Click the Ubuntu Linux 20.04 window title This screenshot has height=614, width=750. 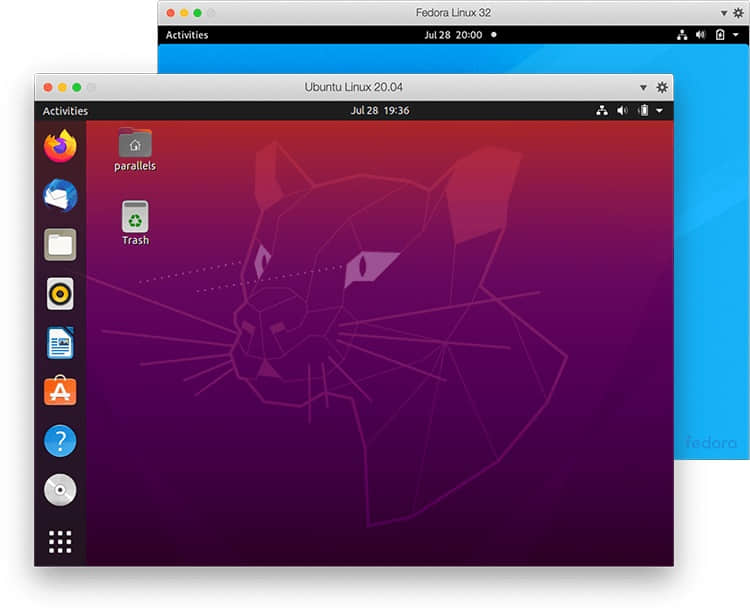tap(353, 87)
